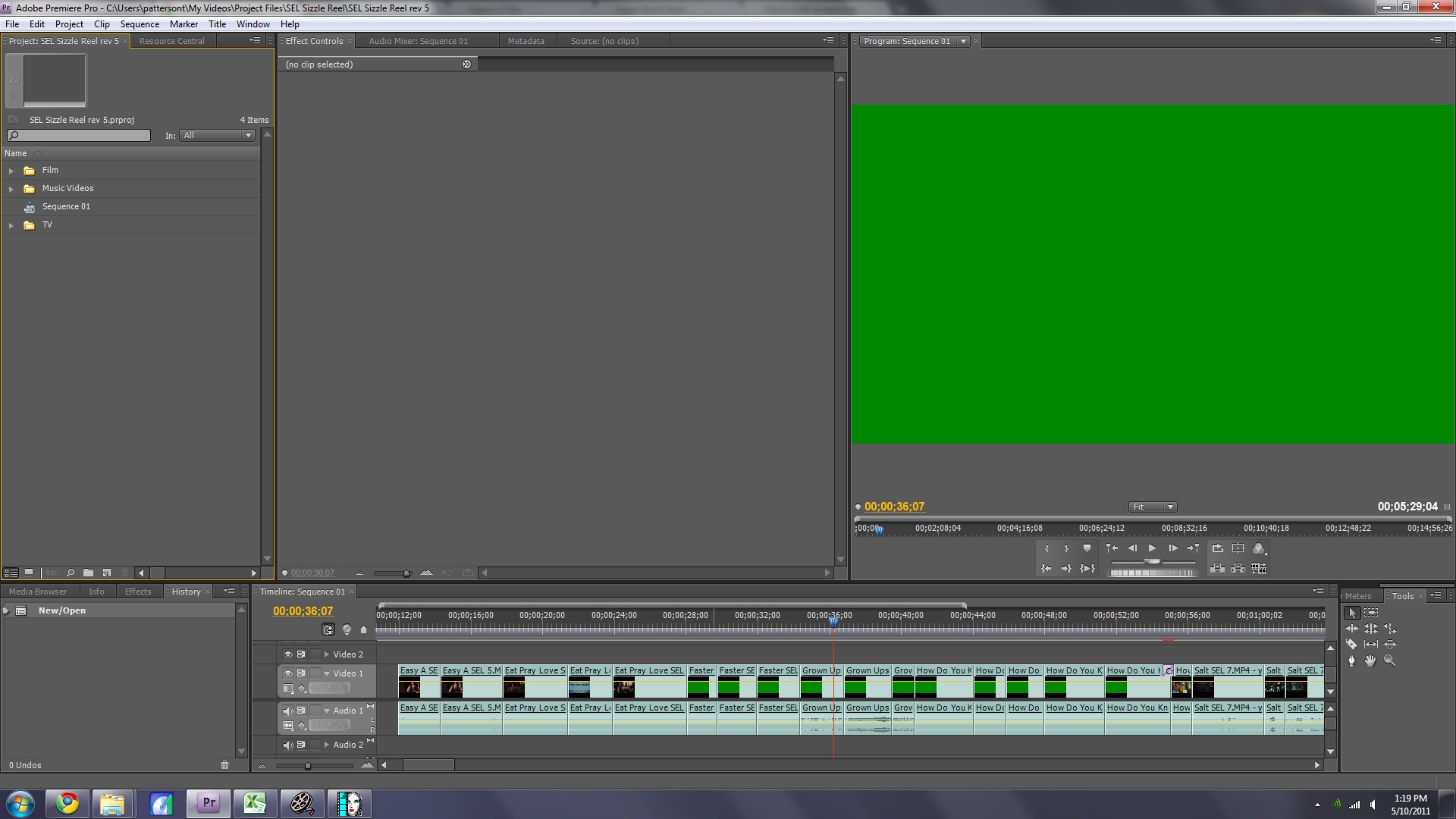This screenshot has height=819, width=1456.
Task: Select the Effect Controls tab
Action: pyautogui.click(x=314, y=40)
